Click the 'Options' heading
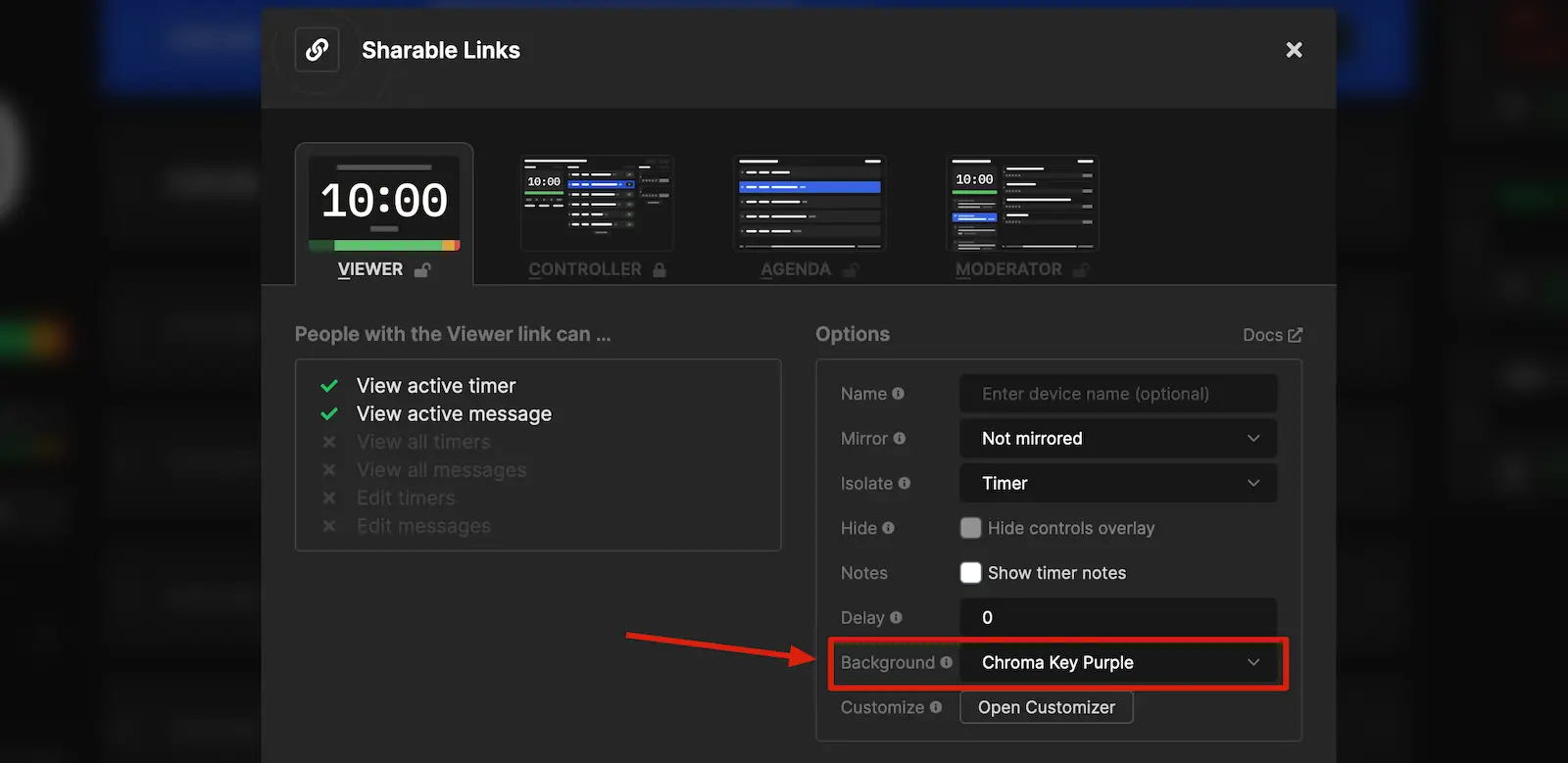 coord(853,334)
